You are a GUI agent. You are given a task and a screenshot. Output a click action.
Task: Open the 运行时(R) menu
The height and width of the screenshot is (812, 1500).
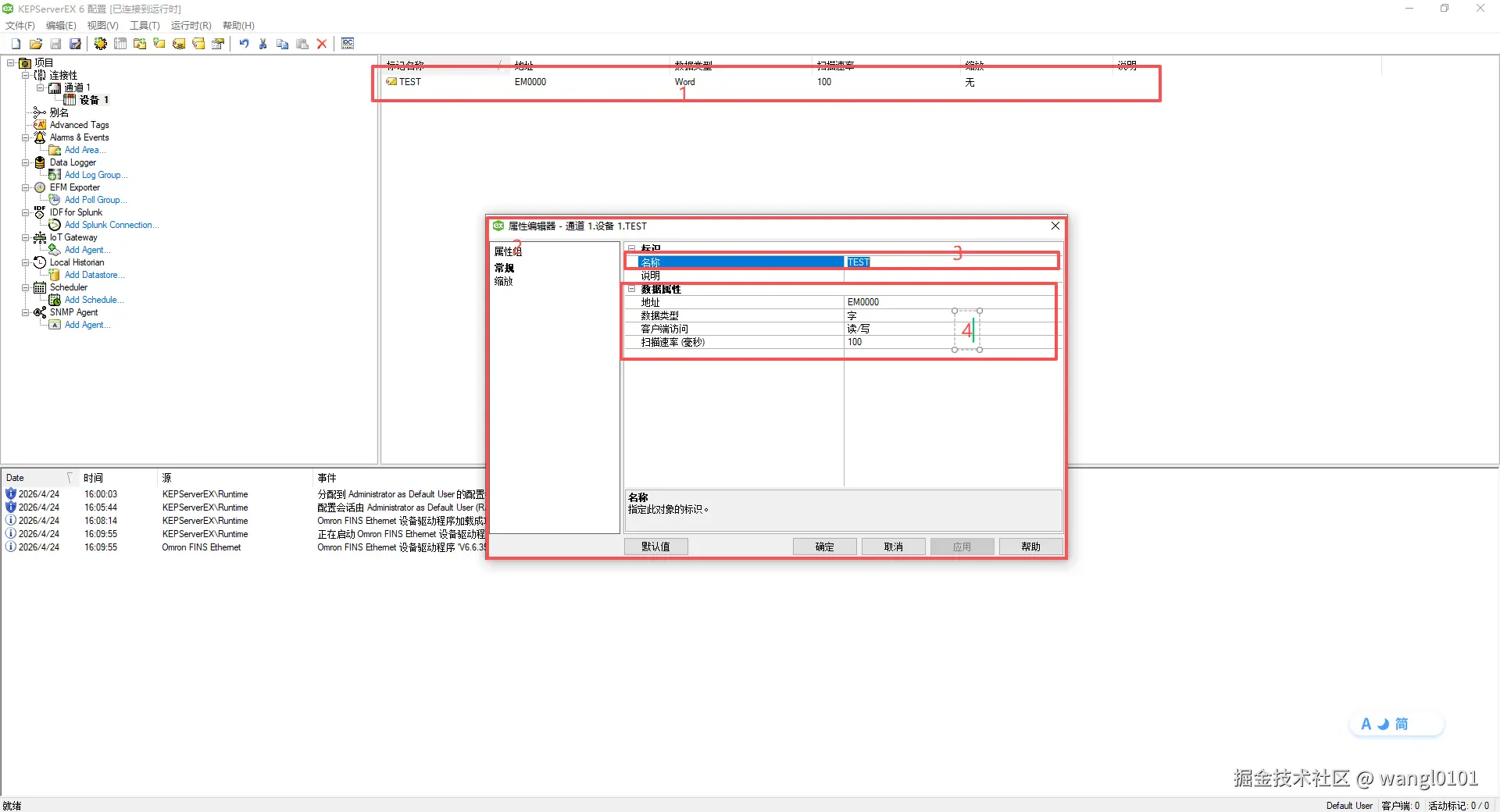pyautogui.click(x=191, y=26)
